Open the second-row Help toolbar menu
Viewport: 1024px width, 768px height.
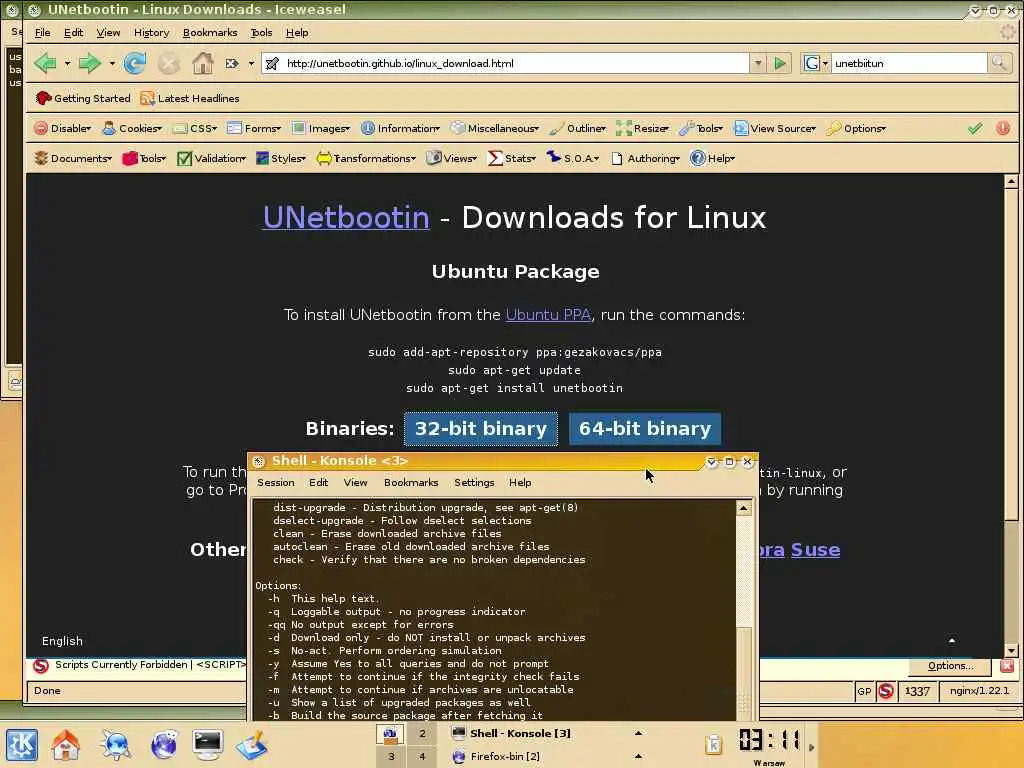[x=712, y=158]
